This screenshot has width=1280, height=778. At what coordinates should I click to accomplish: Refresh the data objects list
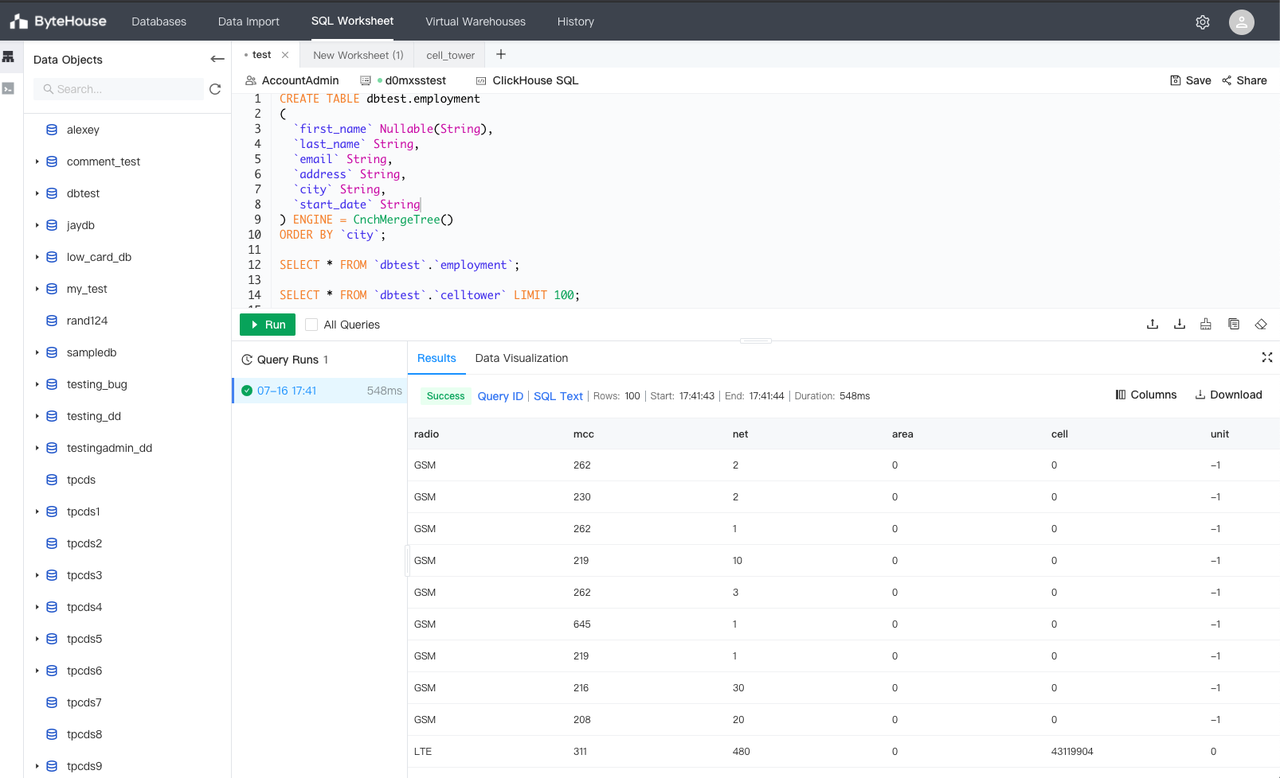[215, 89]
